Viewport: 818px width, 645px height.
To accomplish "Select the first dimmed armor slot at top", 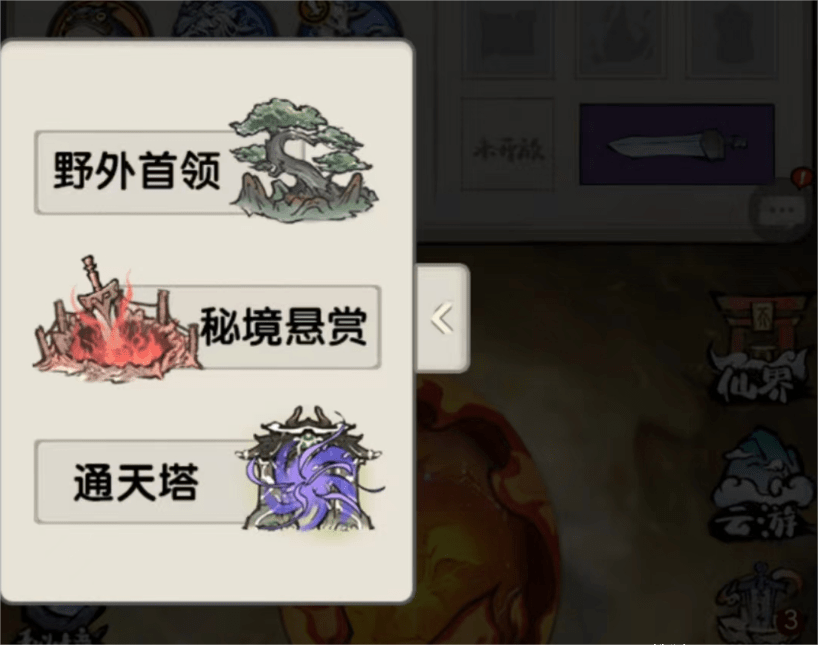I will (508, 39).
